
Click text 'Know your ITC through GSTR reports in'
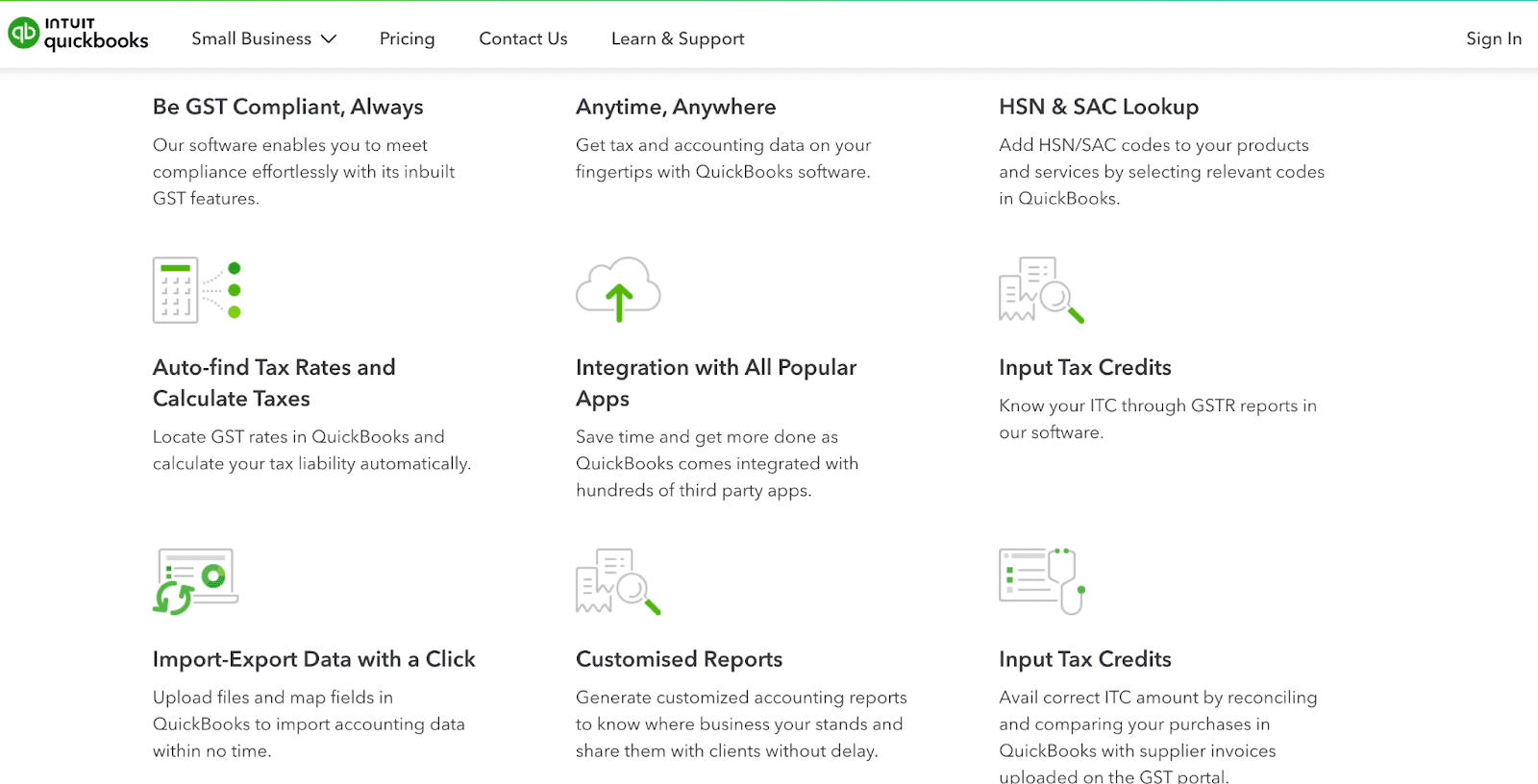pos(1157,405)
